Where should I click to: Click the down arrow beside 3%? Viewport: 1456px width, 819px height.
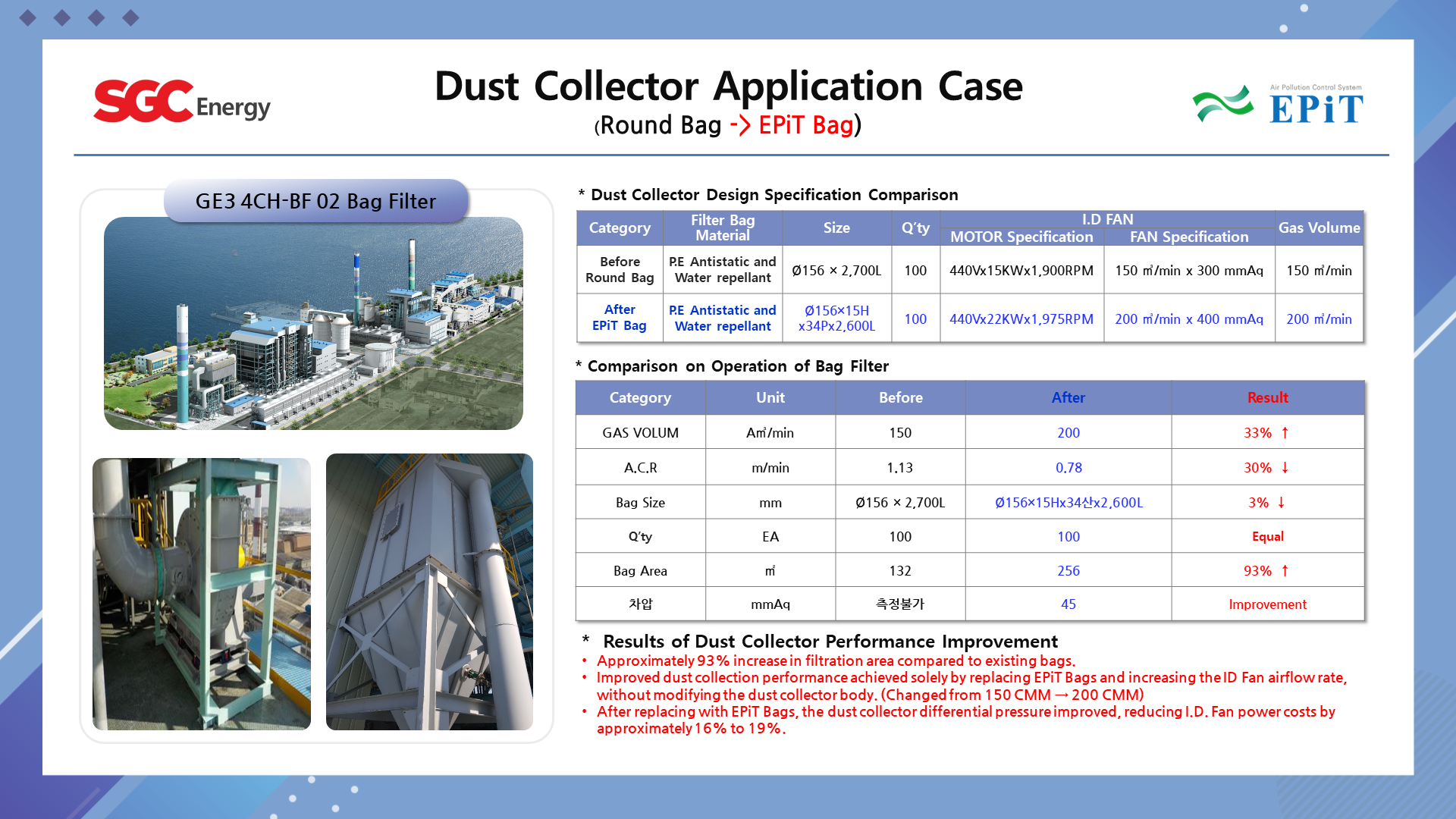1281,503
